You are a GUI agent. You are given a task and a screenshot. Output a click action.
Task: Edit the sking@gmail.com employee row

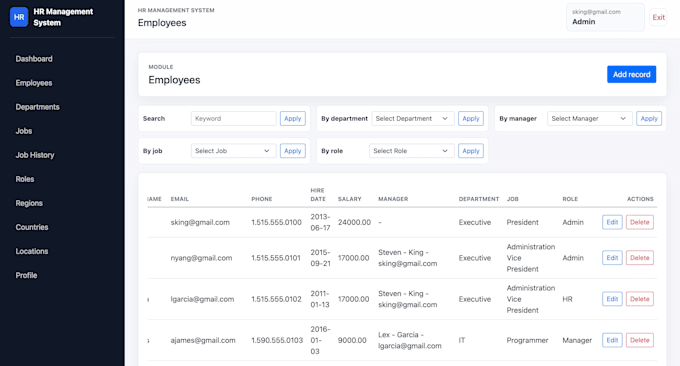pos(612,222)
